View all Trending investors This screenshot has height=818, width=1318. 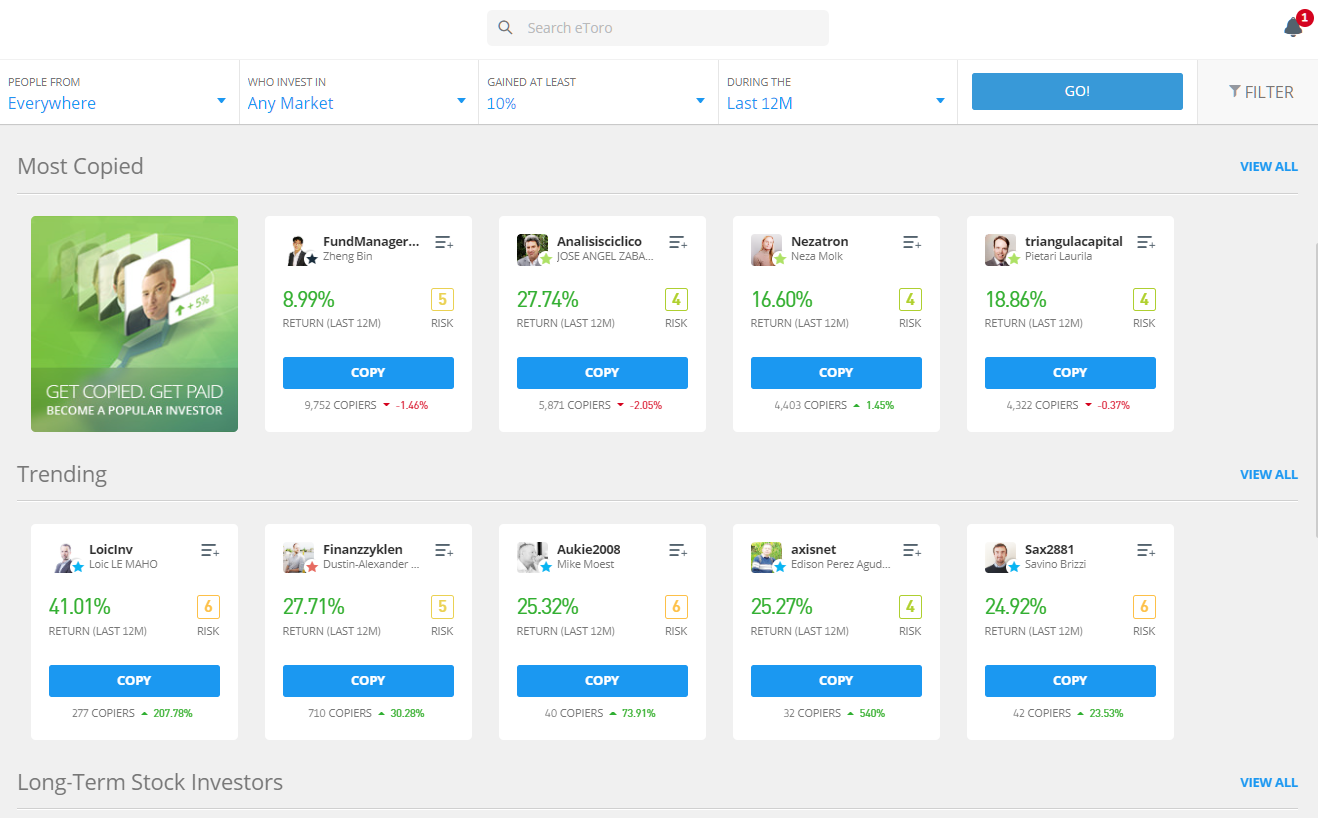(1269, 475)
